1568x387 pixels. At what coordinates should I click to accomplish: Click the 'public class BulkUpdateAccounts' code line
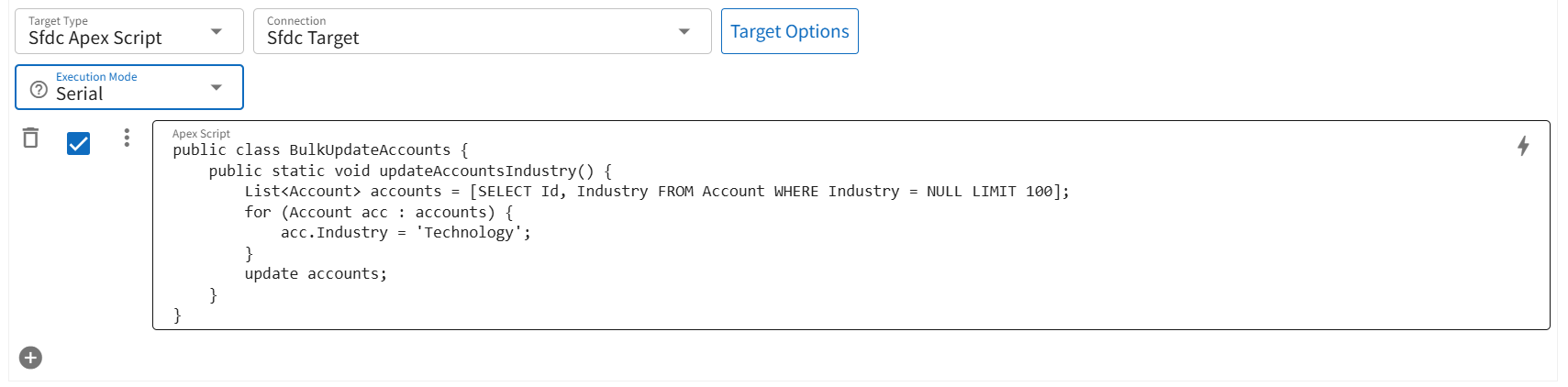tap(320, 150)
